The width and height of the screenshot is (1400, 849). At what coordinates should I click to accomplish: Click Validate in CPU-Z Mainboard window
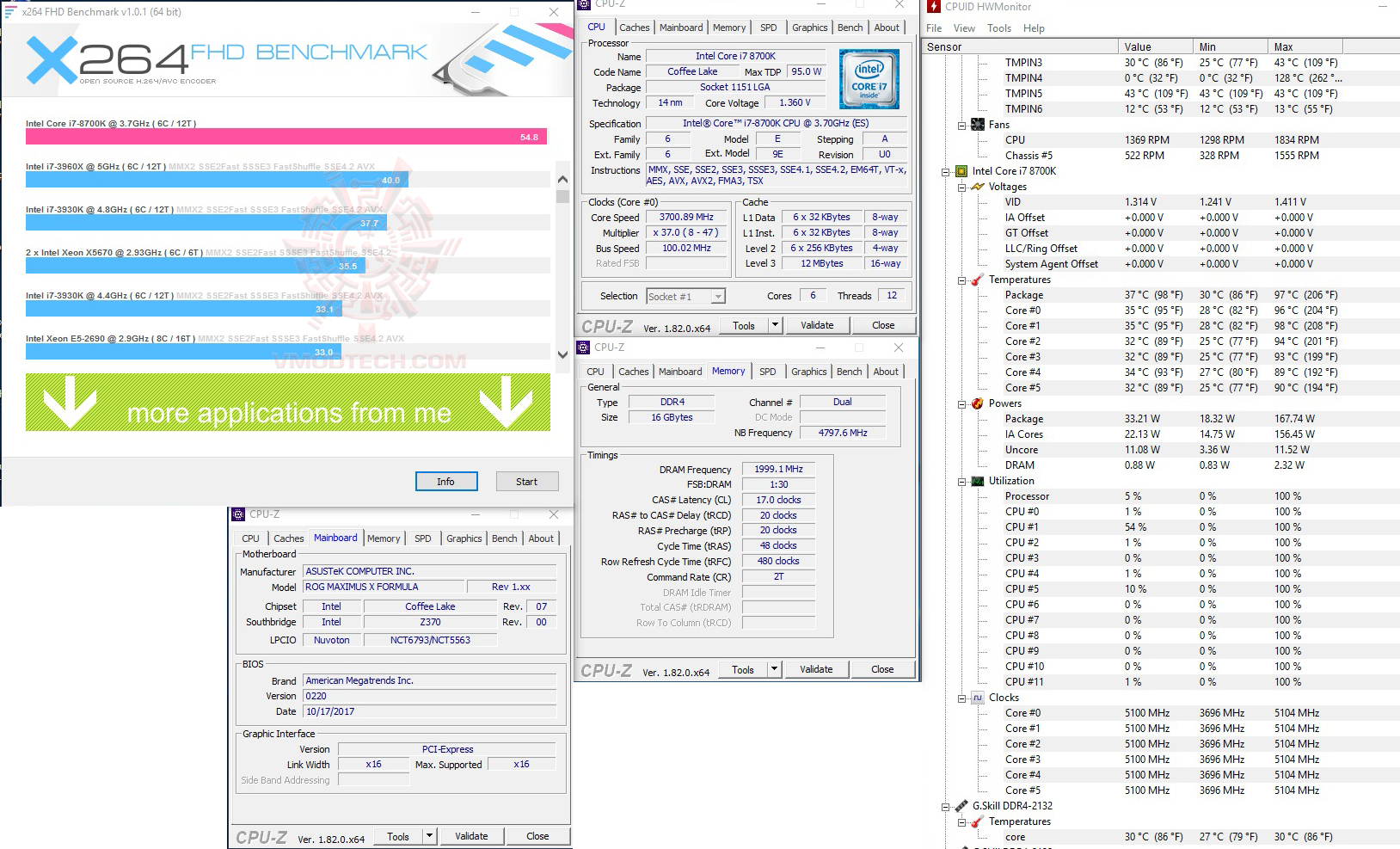(471, 836)
